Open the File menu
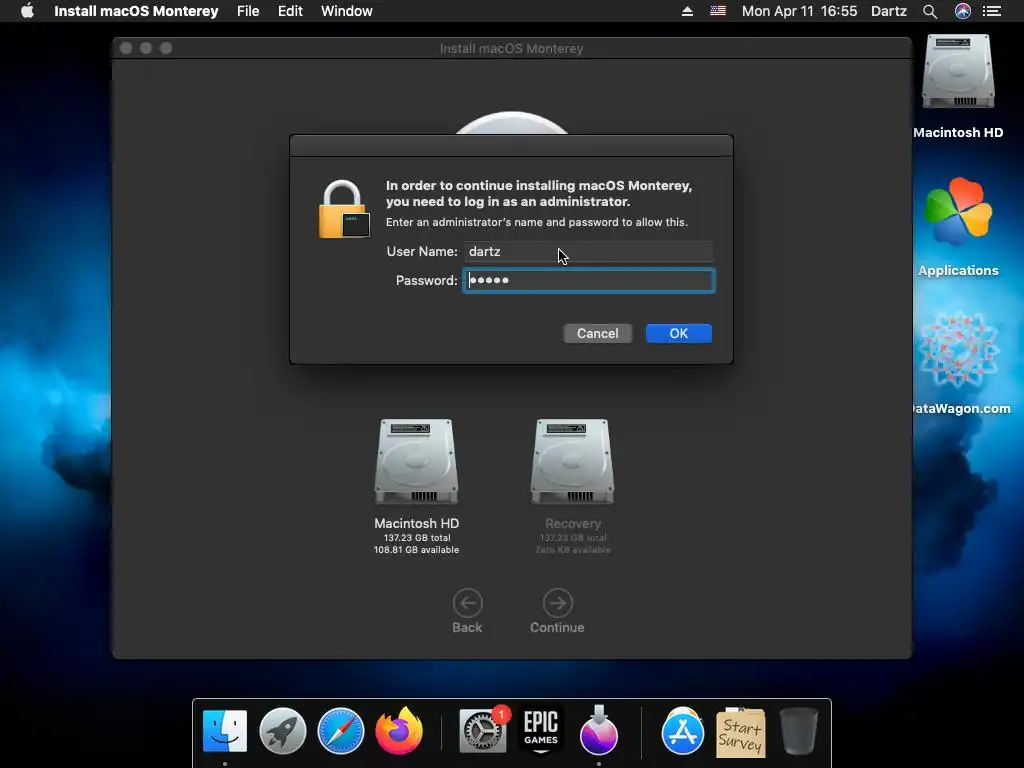This screenshot has width=1024, height=768. (x=248, y=11)
